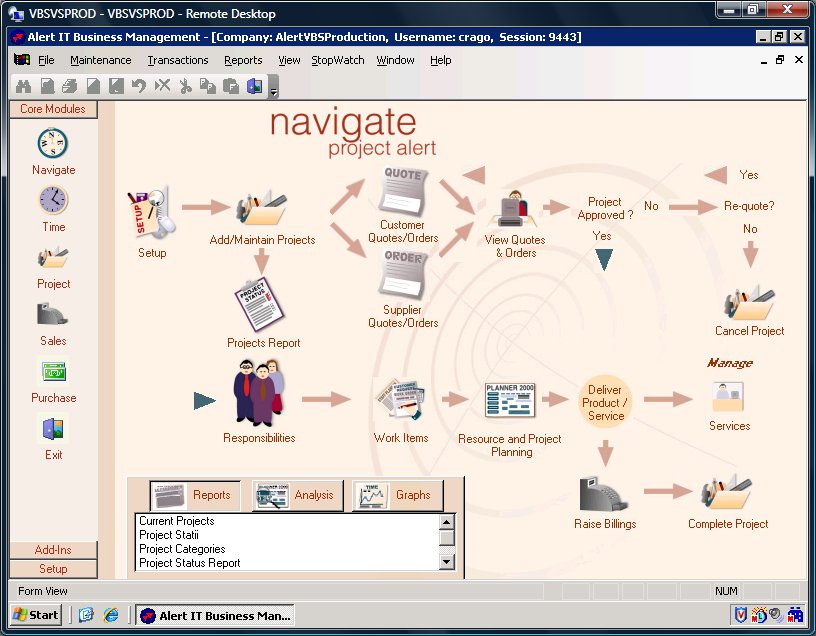
Task: Click the delete X toolbar icon
Action: 162,86
